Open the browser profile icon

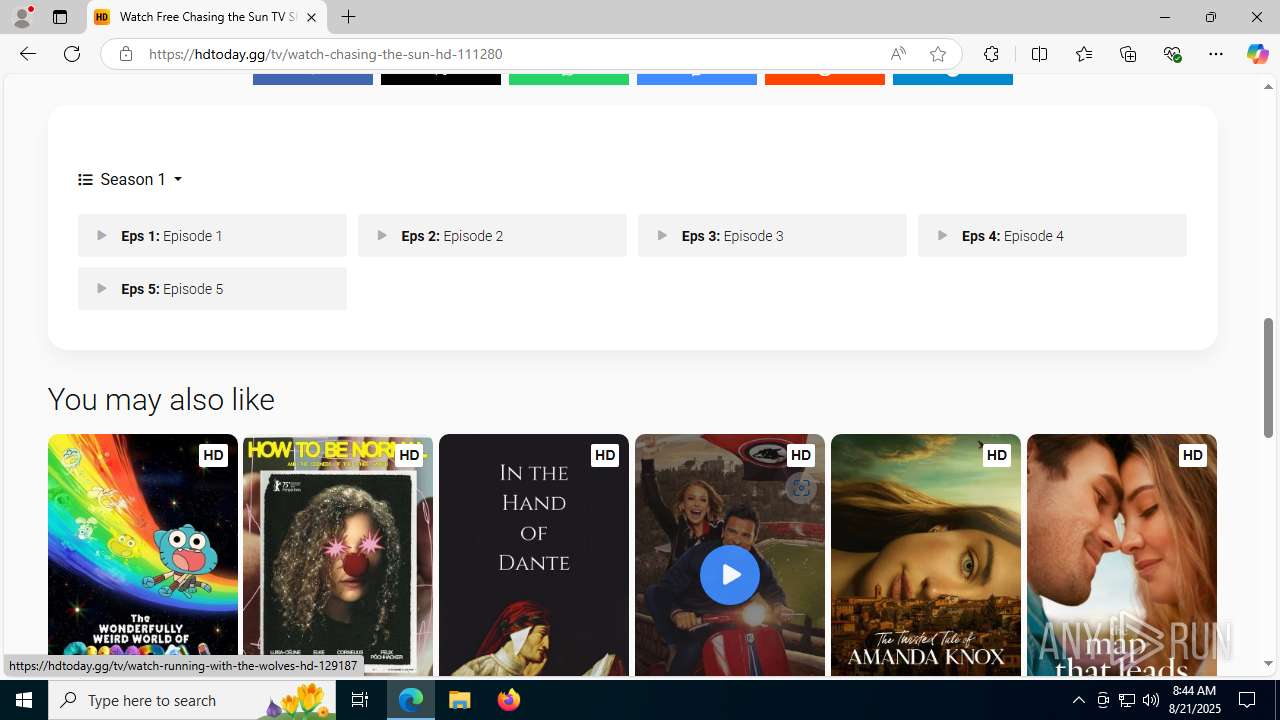[22, 17]
